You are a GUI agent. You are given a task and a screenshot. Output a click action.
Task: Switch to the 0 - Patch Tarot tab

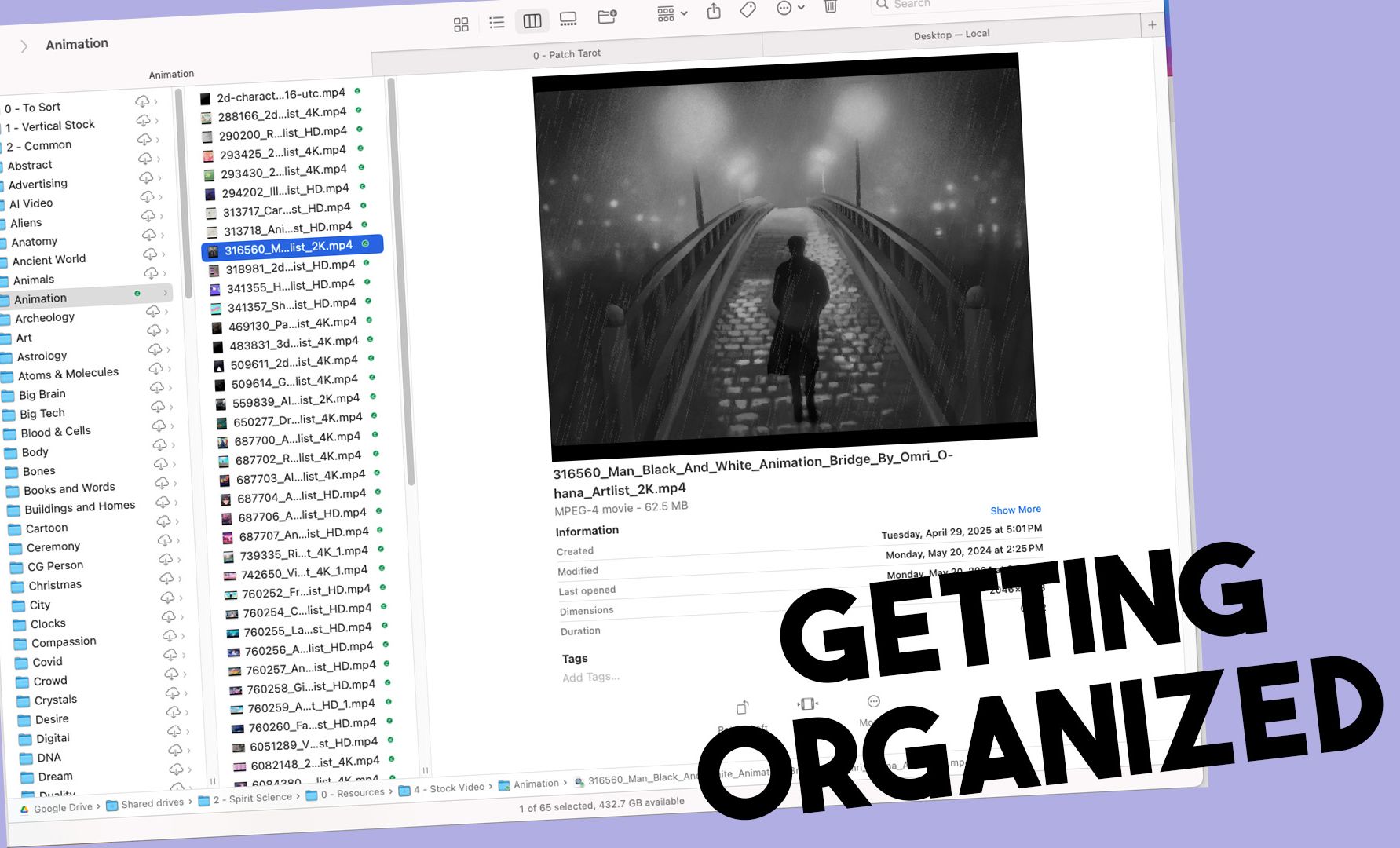click(567, 54)
